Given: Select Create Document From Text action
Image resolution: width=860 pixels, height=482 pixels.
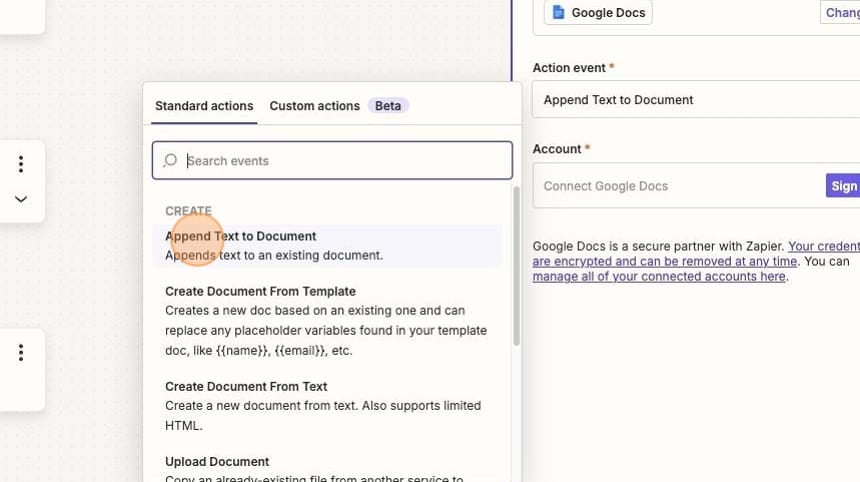Looking at the screenshot, I should pos(327,406).
